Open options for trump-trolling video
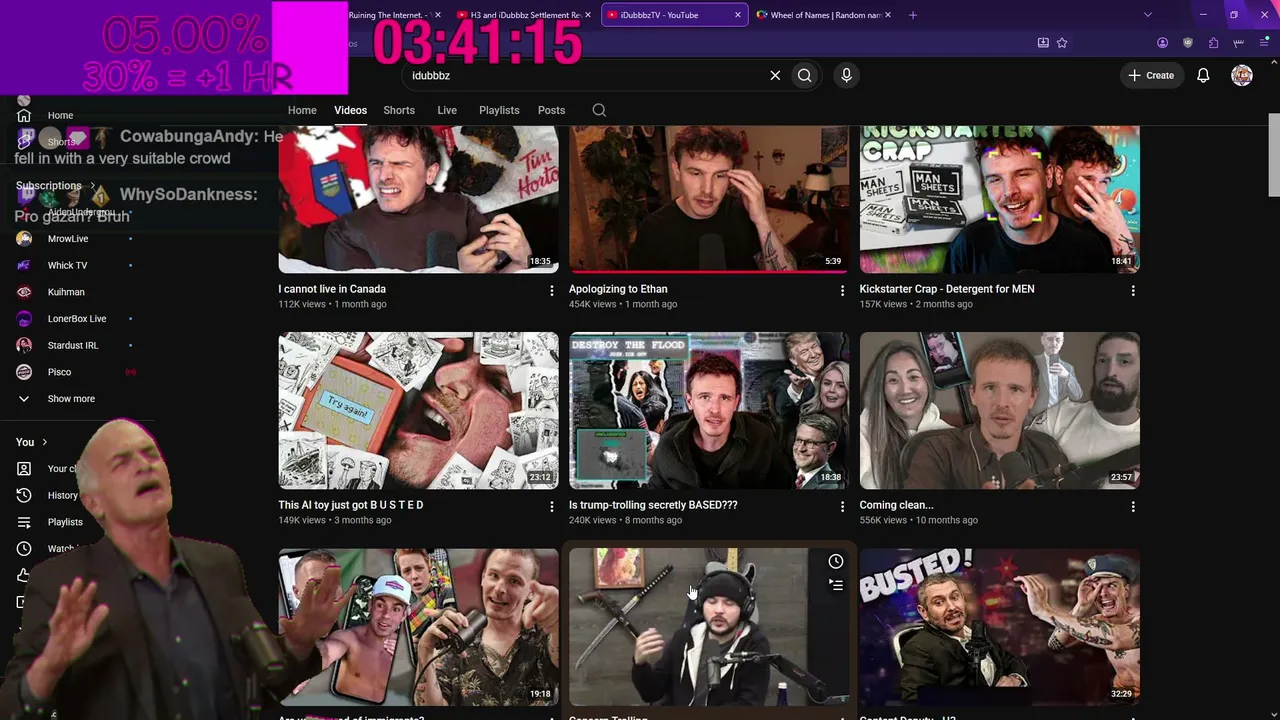1280x720 pixels. pyautogui.click(x=842, y=507)
